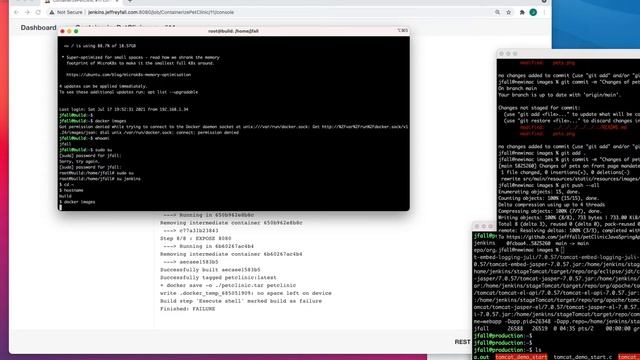Open the REST API link in the page footer
This screenshot has height=360, width=640.
coord(462,342)
